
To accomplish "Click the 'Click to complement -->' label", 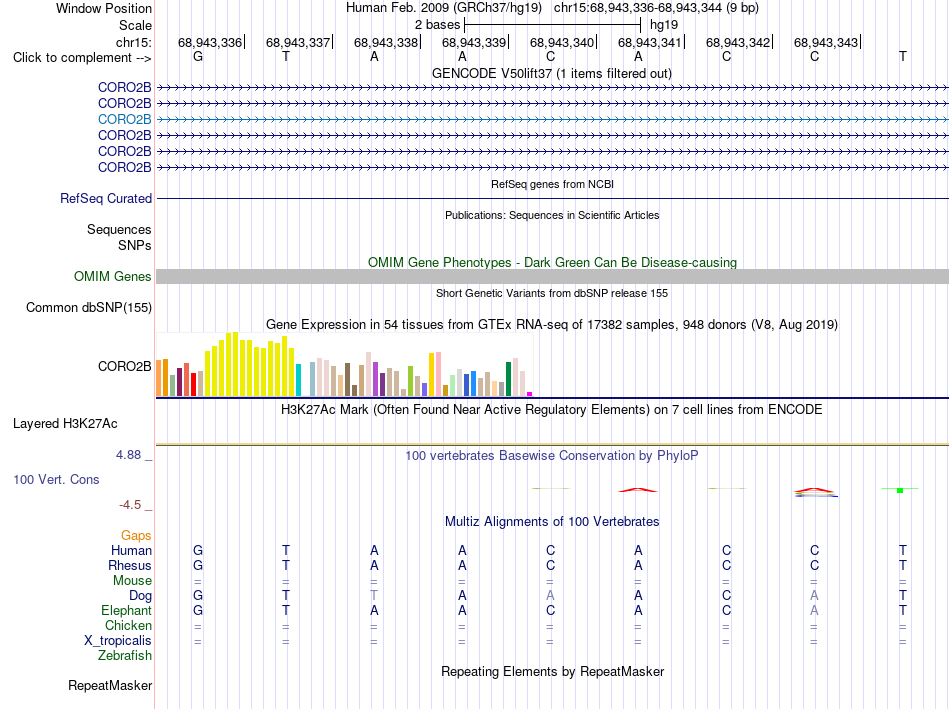I will [x=82, y=58].
